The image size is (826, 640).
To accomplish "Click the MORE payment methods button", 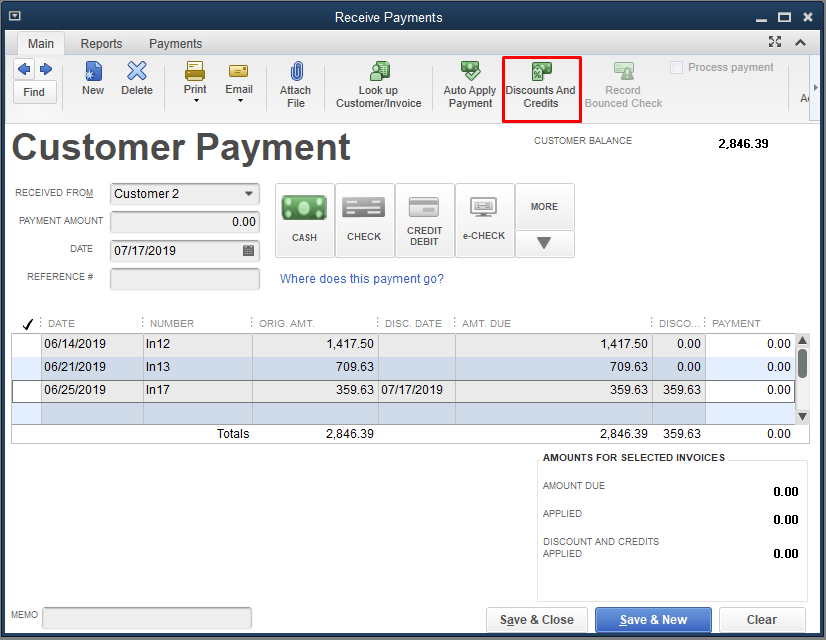I will (x=544, y=207).
